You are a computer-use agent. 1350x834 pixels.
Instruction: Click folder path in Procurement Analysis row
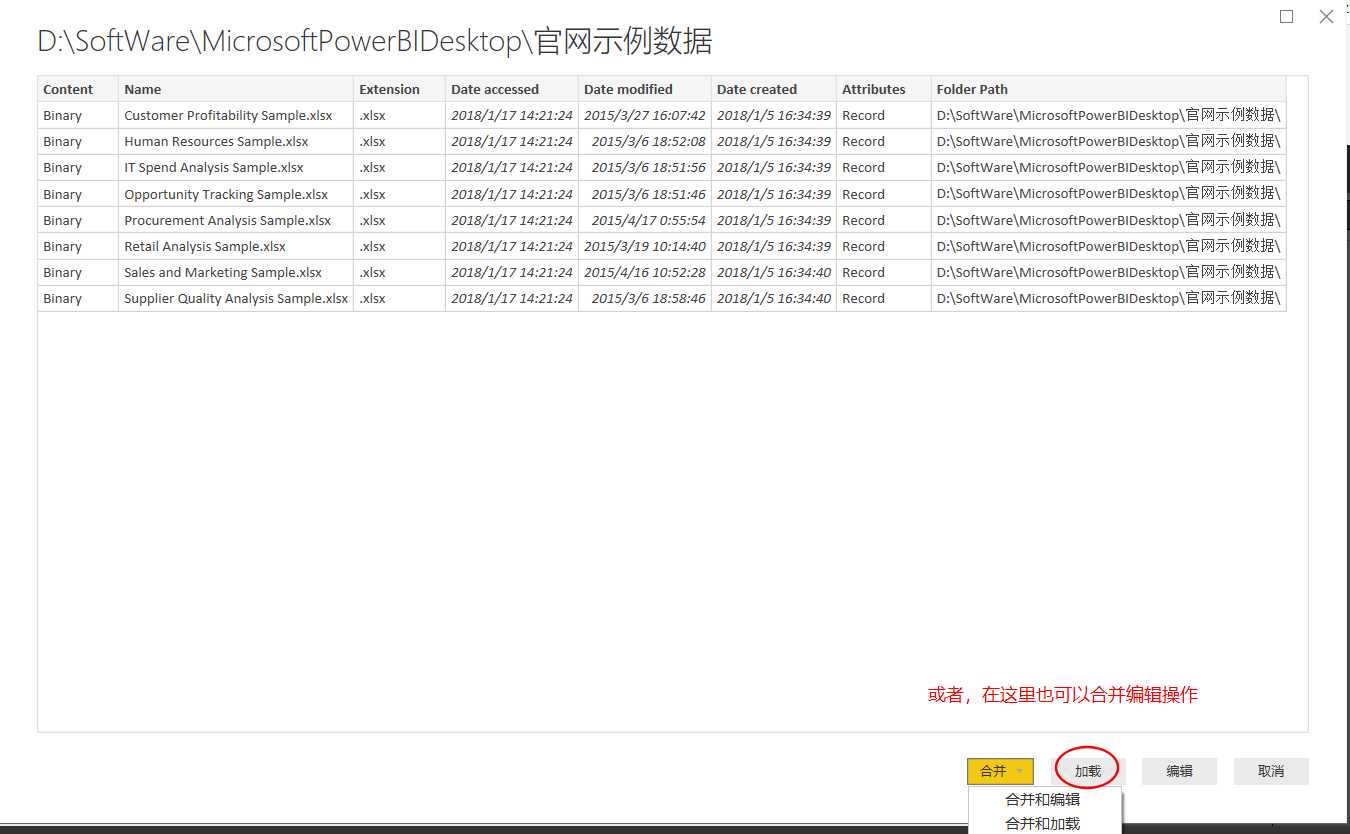click(x=1108, y=220)
